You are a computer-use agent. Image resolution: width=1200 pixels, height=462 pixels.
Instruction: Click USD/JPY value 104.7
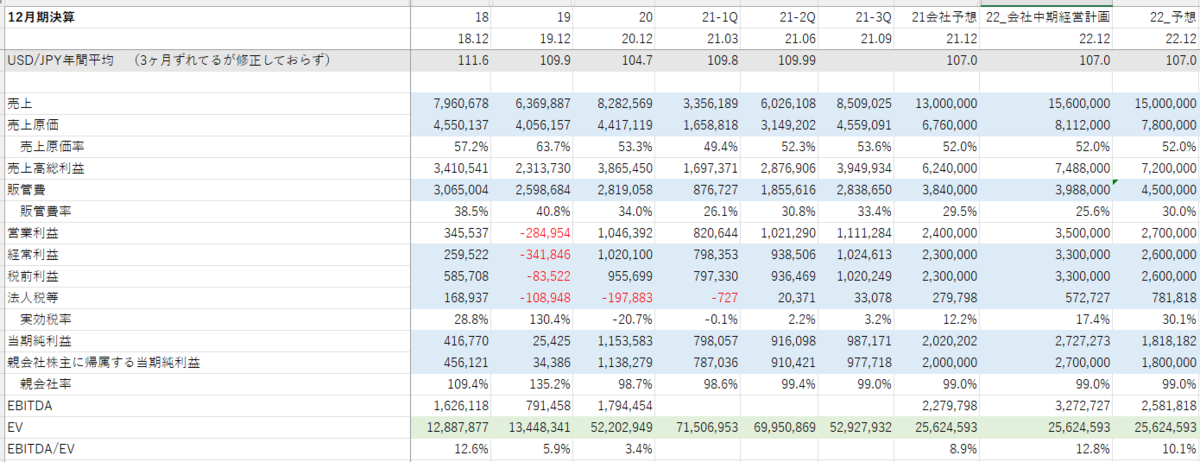pos(636,60)
